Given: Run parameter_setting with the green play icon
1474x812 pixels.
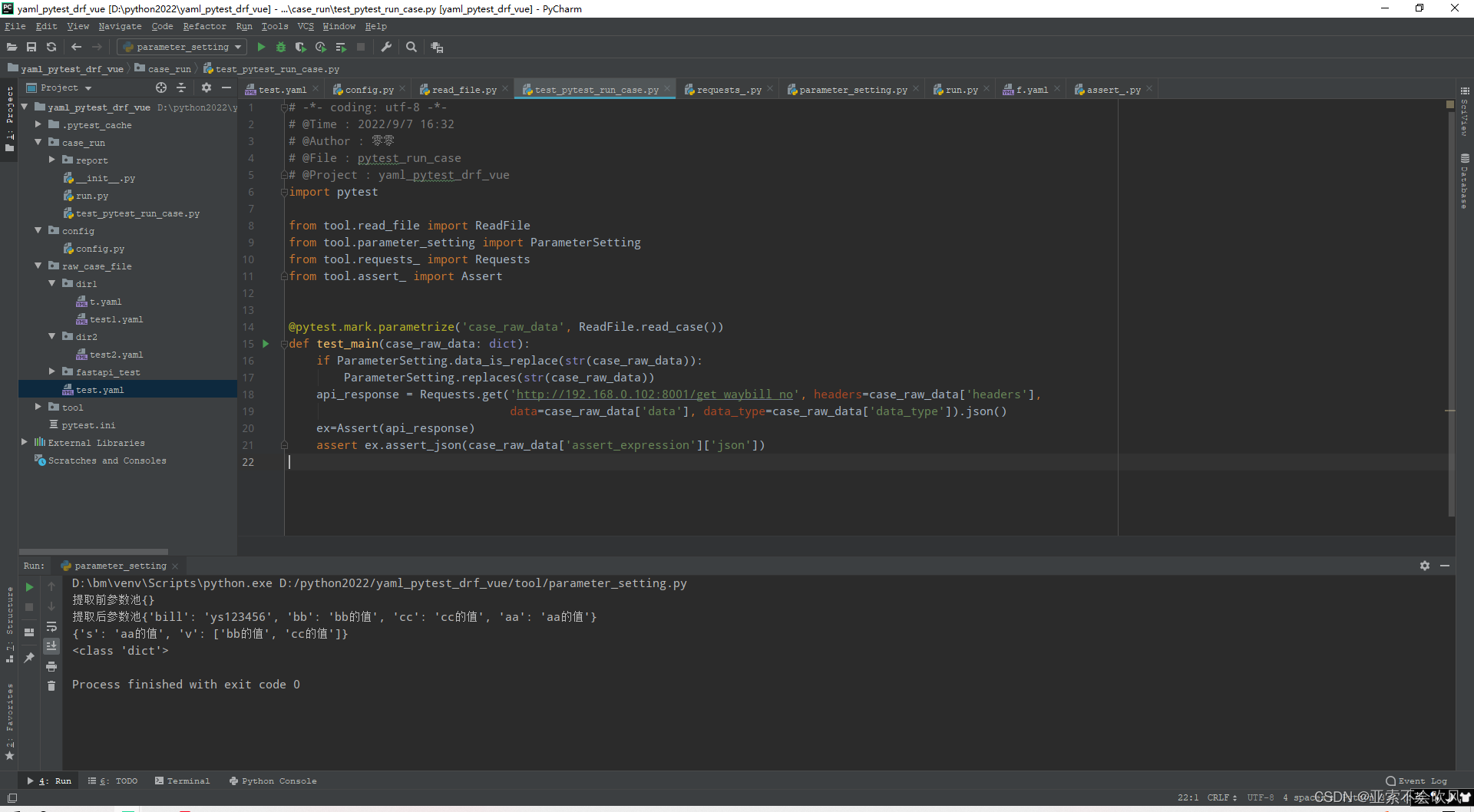Looking at the screenshot, I should [x=261, y=47].
